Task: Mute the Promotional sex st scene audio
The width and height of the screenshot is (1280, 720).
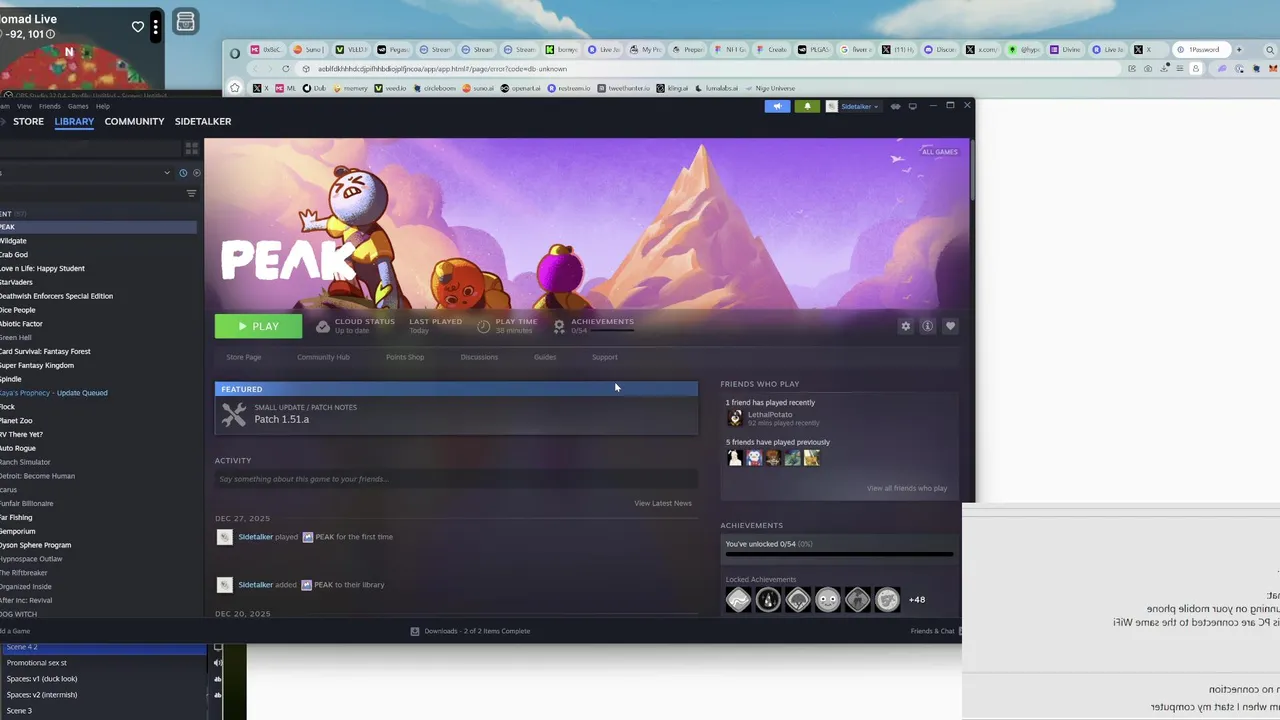Action: (217, 663)
